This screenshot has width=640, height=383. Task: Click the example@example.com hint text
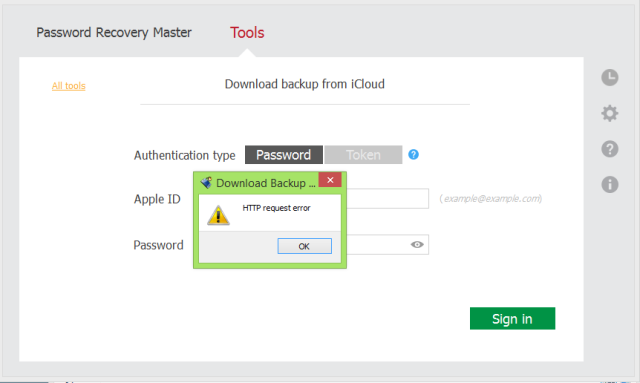[491, 198]
